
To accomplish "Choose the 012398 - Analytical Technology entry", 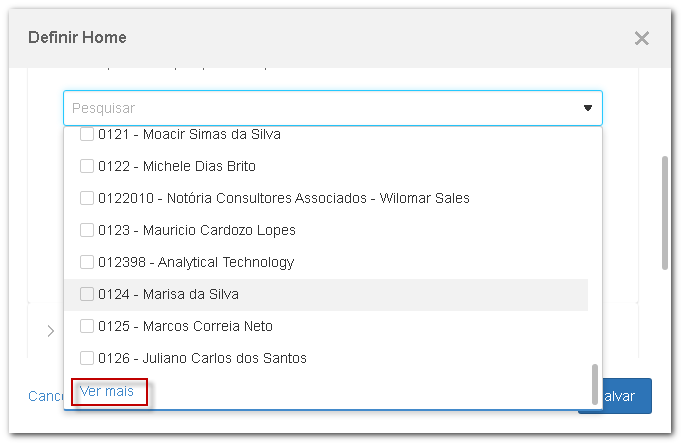I will coord(196,262).
